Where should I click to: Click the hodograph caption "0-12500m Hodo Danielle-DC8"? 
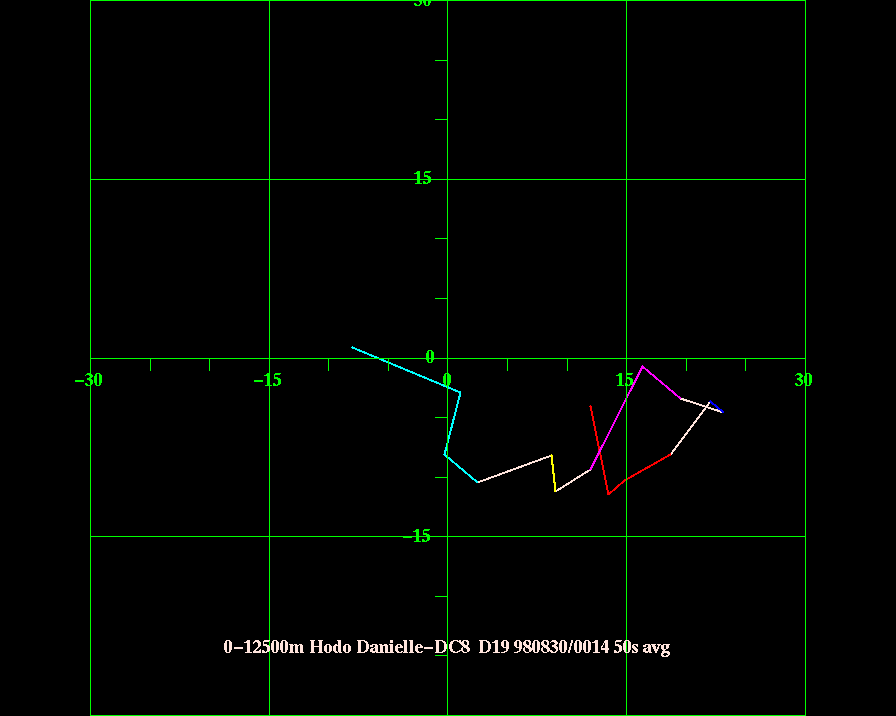tap(347, 647)
